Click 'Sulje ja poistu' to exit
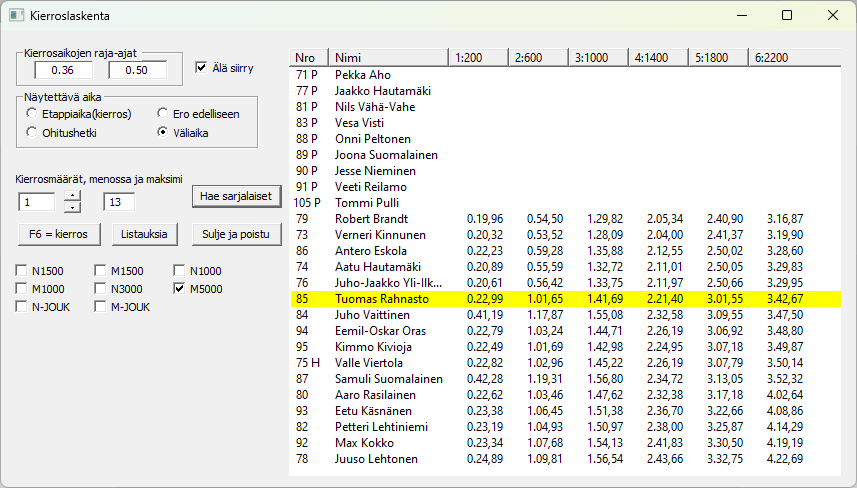 [x=235, y=234]
